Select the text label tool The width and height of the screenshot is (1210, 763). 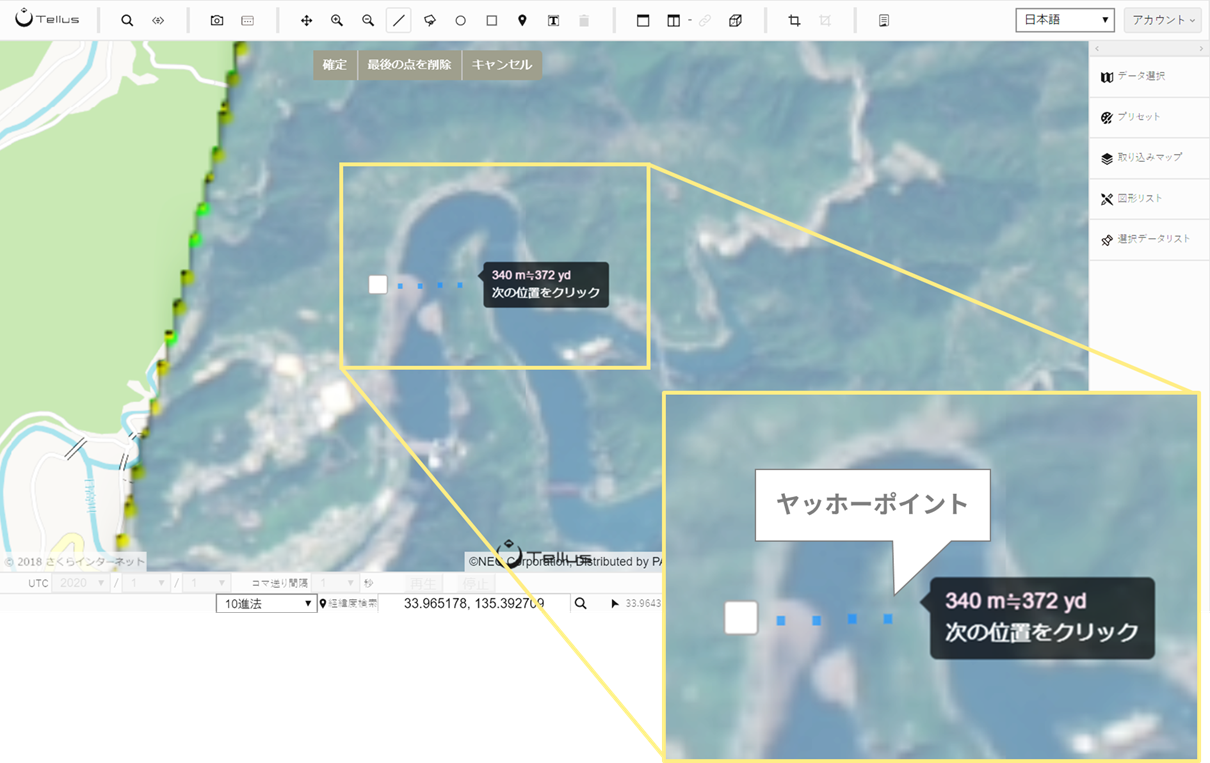[x=553, y=20]
